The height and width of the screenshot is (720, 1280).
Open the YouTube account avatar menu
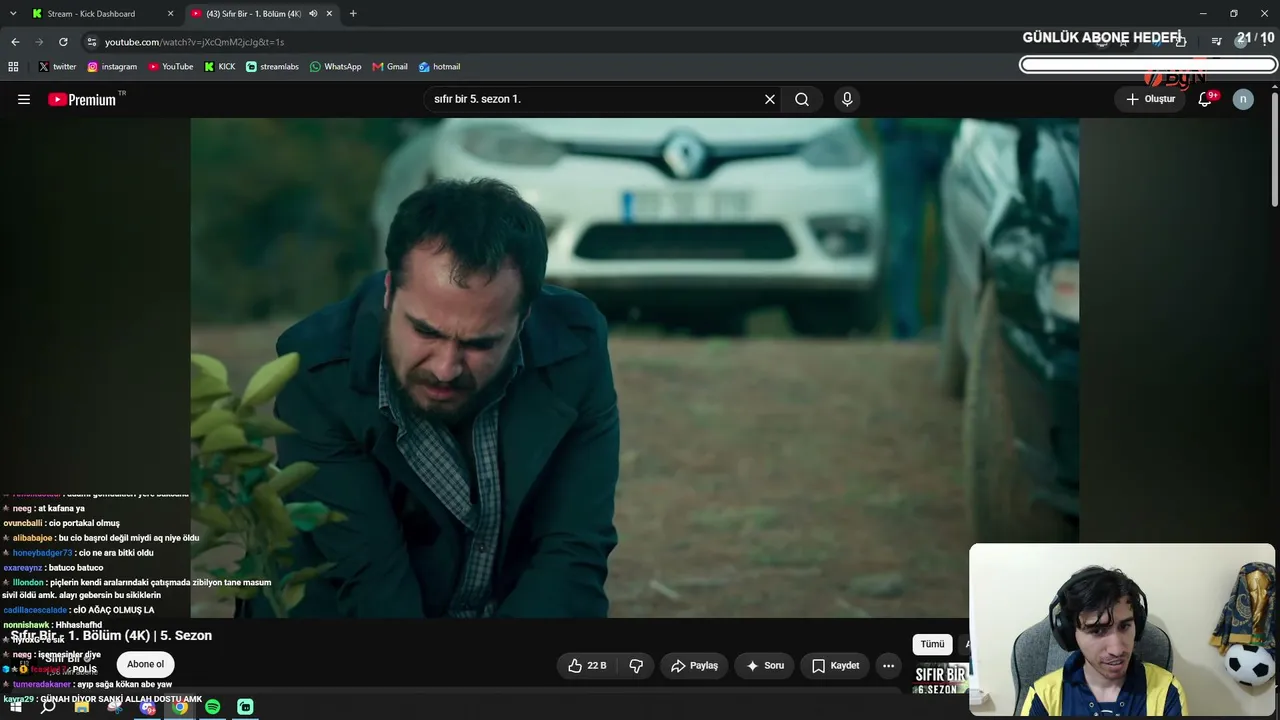pyautogui.click(x=1243, y=99)
